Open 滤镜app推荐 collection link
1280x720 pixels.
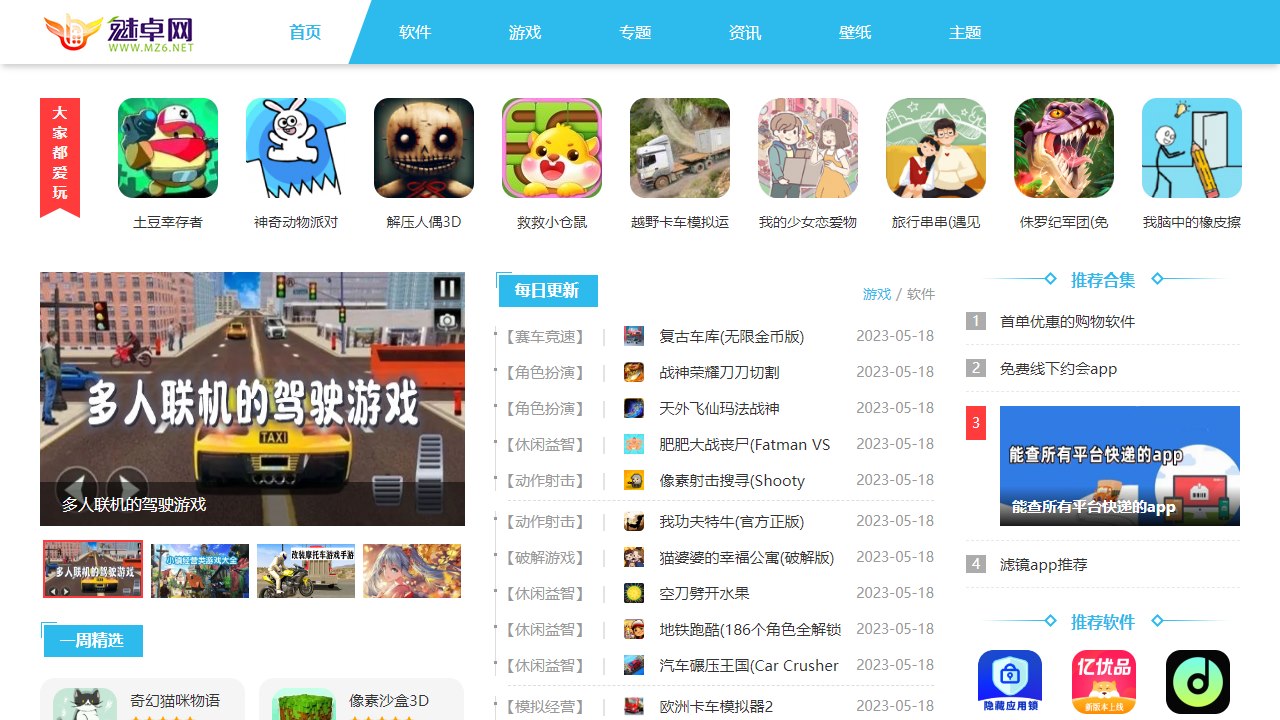pyautogui.click(x=1043, y=564)
